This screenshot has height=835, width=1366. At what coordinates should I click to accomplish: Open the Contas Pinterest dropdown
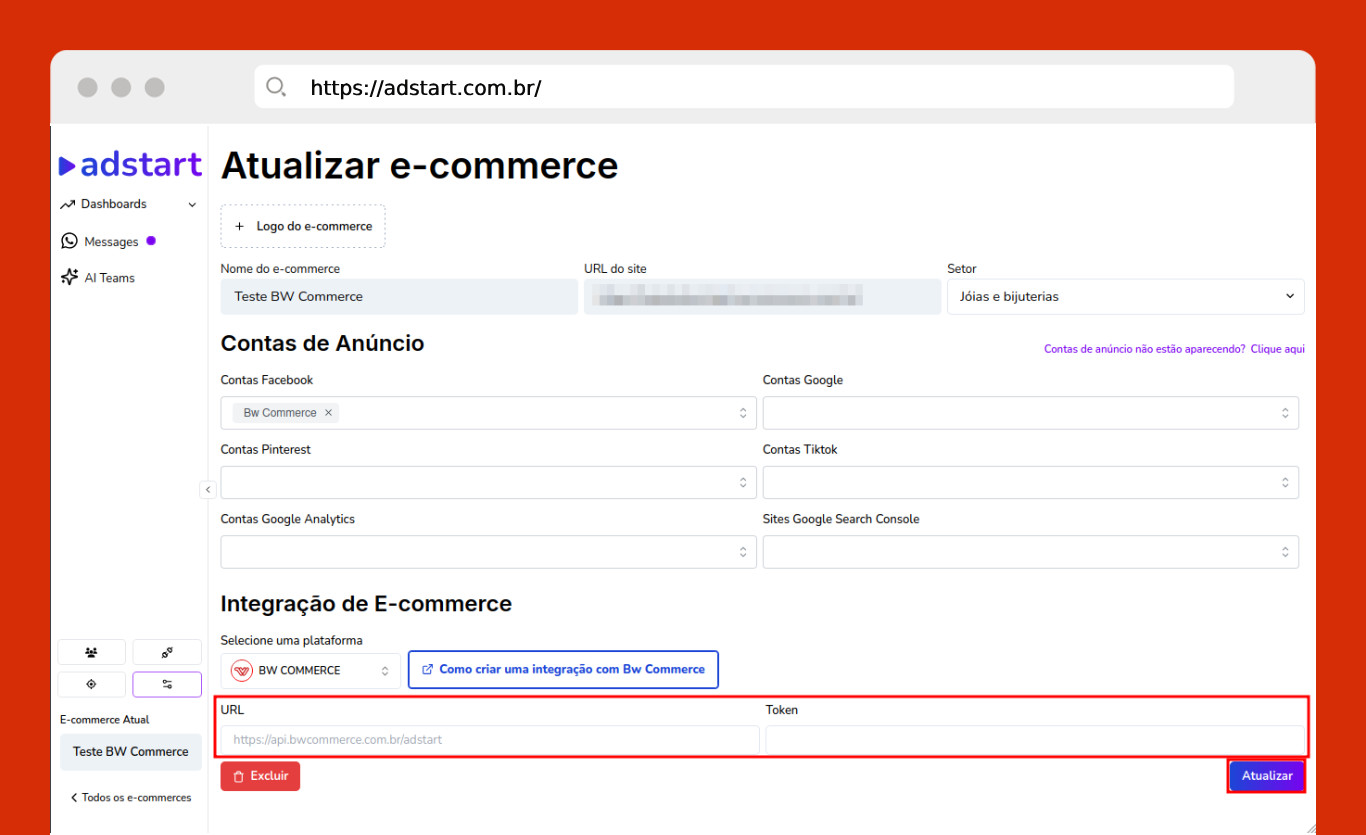[x=489, y=483]
